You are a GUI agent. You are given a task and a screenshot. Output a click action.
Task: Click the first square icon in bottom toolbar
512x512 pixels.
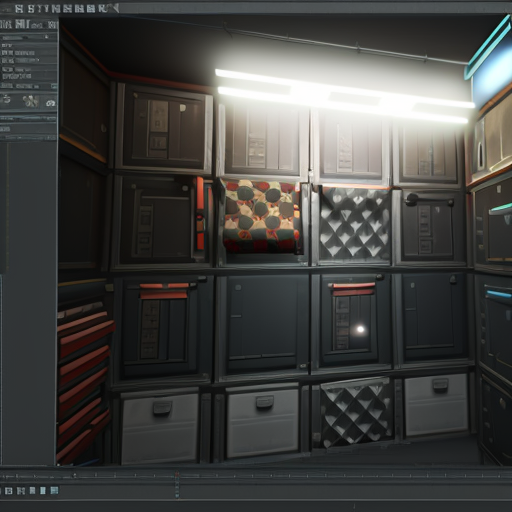8,491
